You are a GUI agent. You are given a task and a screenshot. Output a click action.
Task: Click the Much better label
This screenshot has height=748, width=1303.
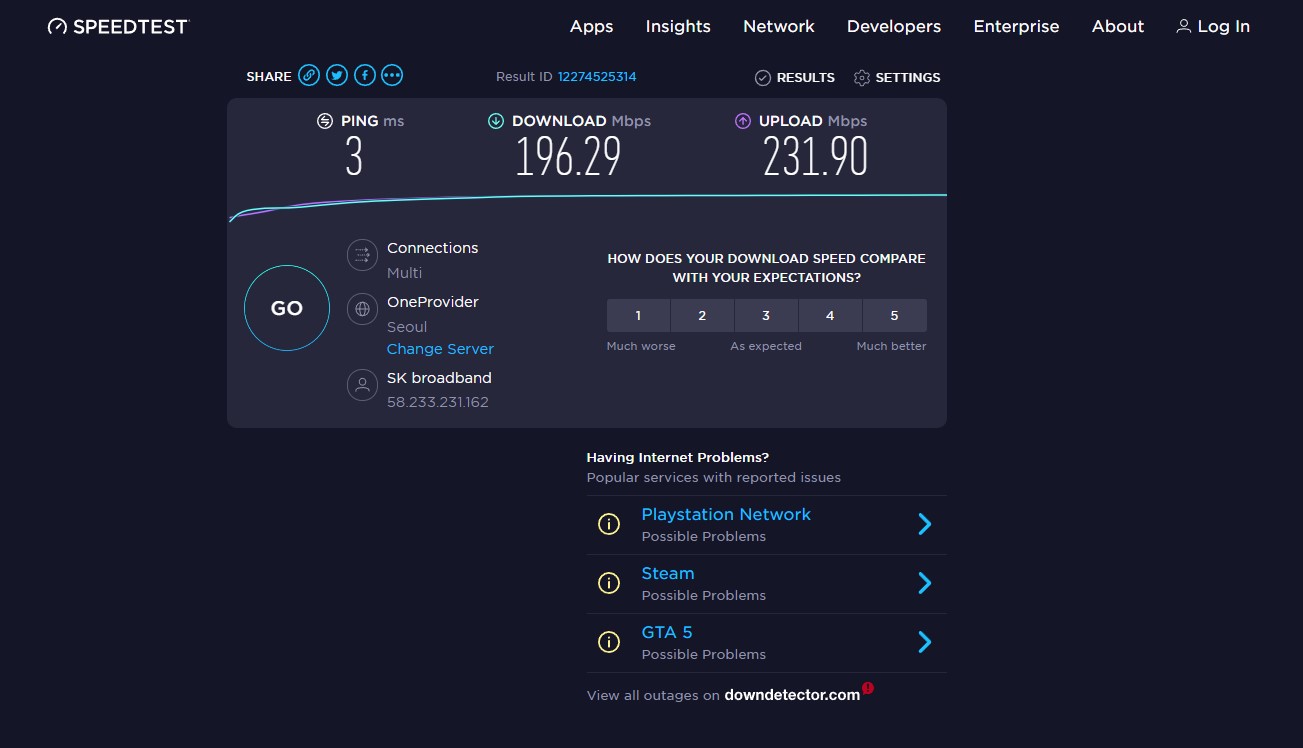point(892,346)
